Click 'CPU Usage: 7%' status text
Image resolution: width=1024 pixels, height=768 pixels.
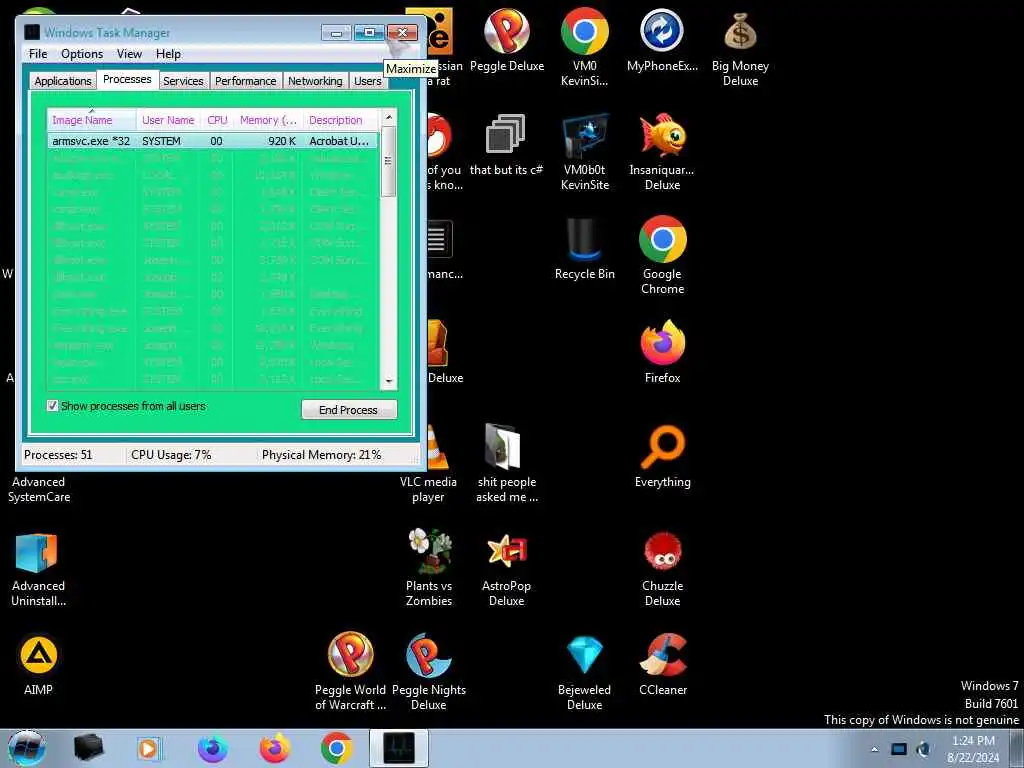click(x=171, y=455)
